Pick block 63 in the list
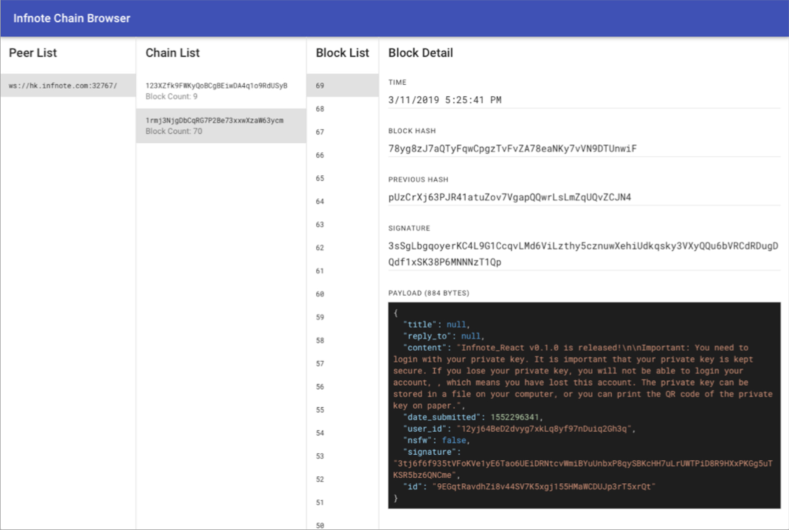This screenshot has height=530, width=789. tap(342, 225)
